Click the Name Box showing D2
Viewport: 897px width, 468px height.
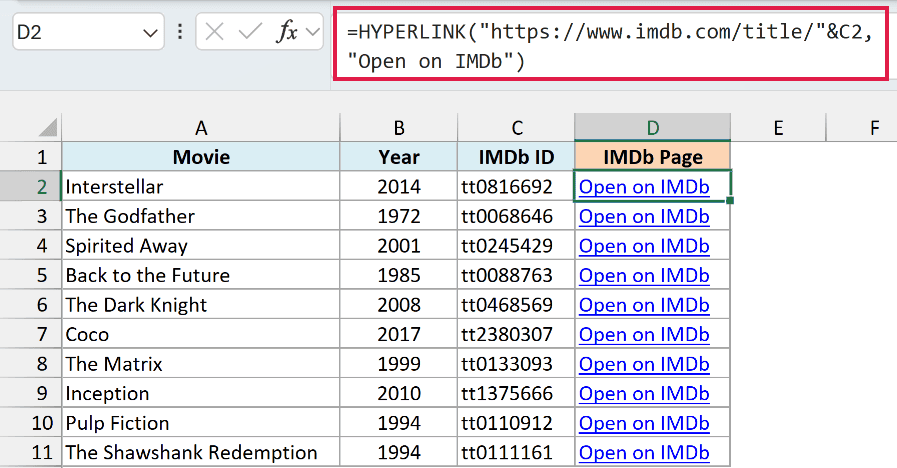click(88, 32)
